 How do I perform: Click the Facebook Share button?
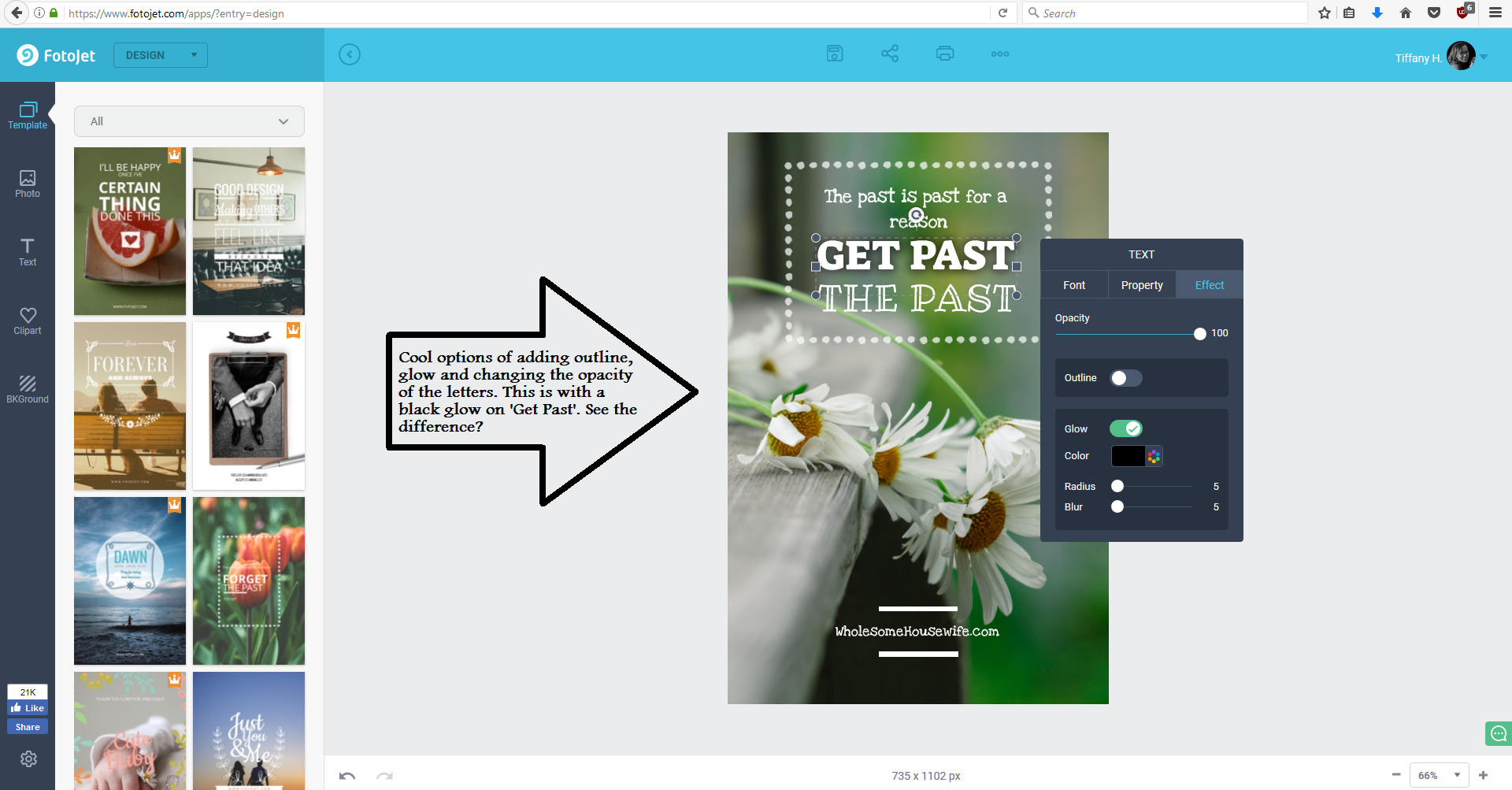[28, 727]
